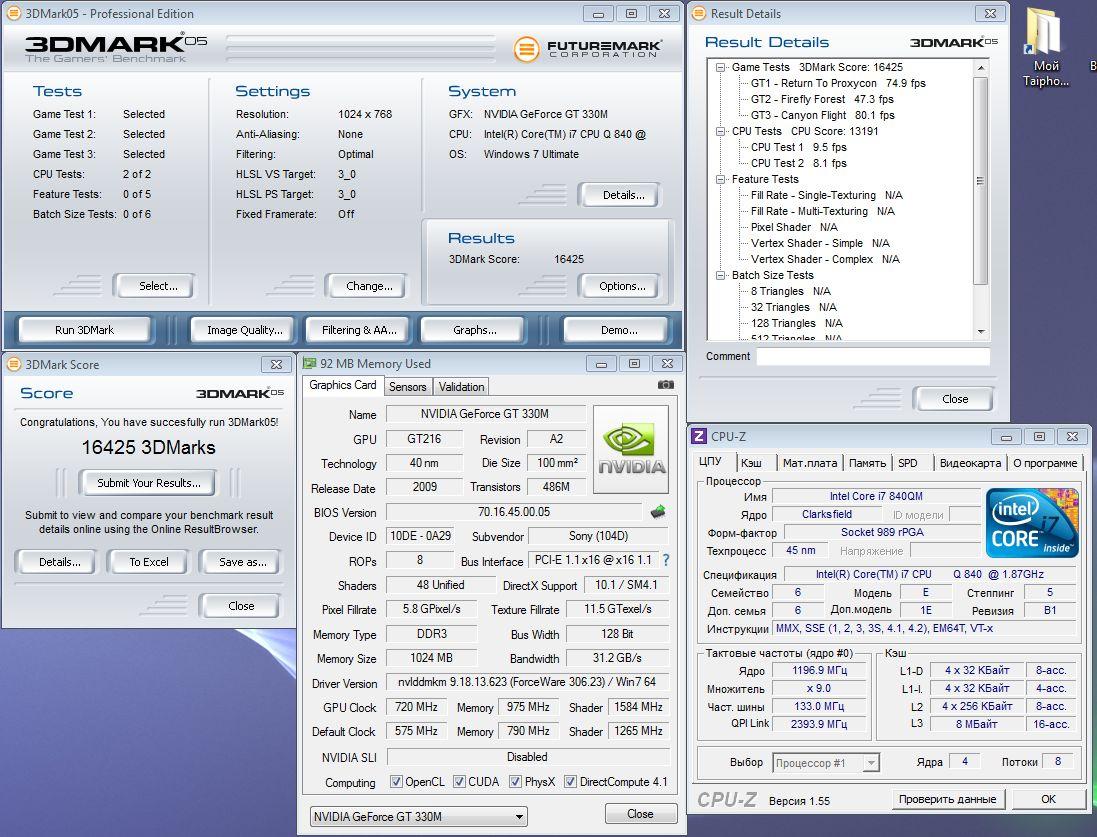
Task: Select GT2 - Firefly Forest row
Action: coord(821,99)
